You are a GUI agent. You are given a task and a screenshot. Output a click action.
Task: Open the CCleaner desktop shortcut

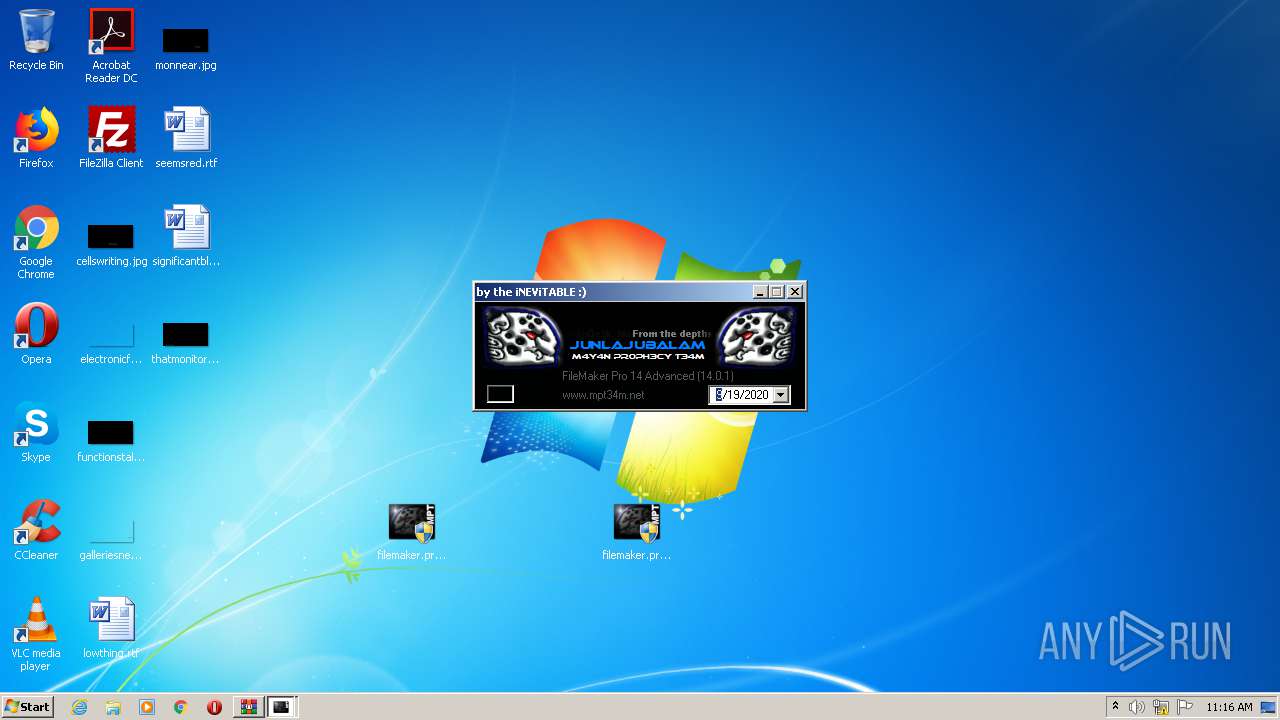pyautogui.click(x=36, y=530)
